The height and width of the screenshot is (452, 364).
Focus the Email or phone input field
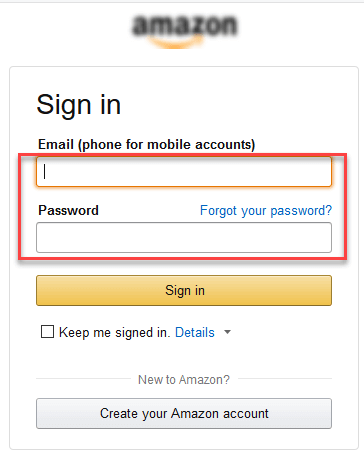click(184, 172)
